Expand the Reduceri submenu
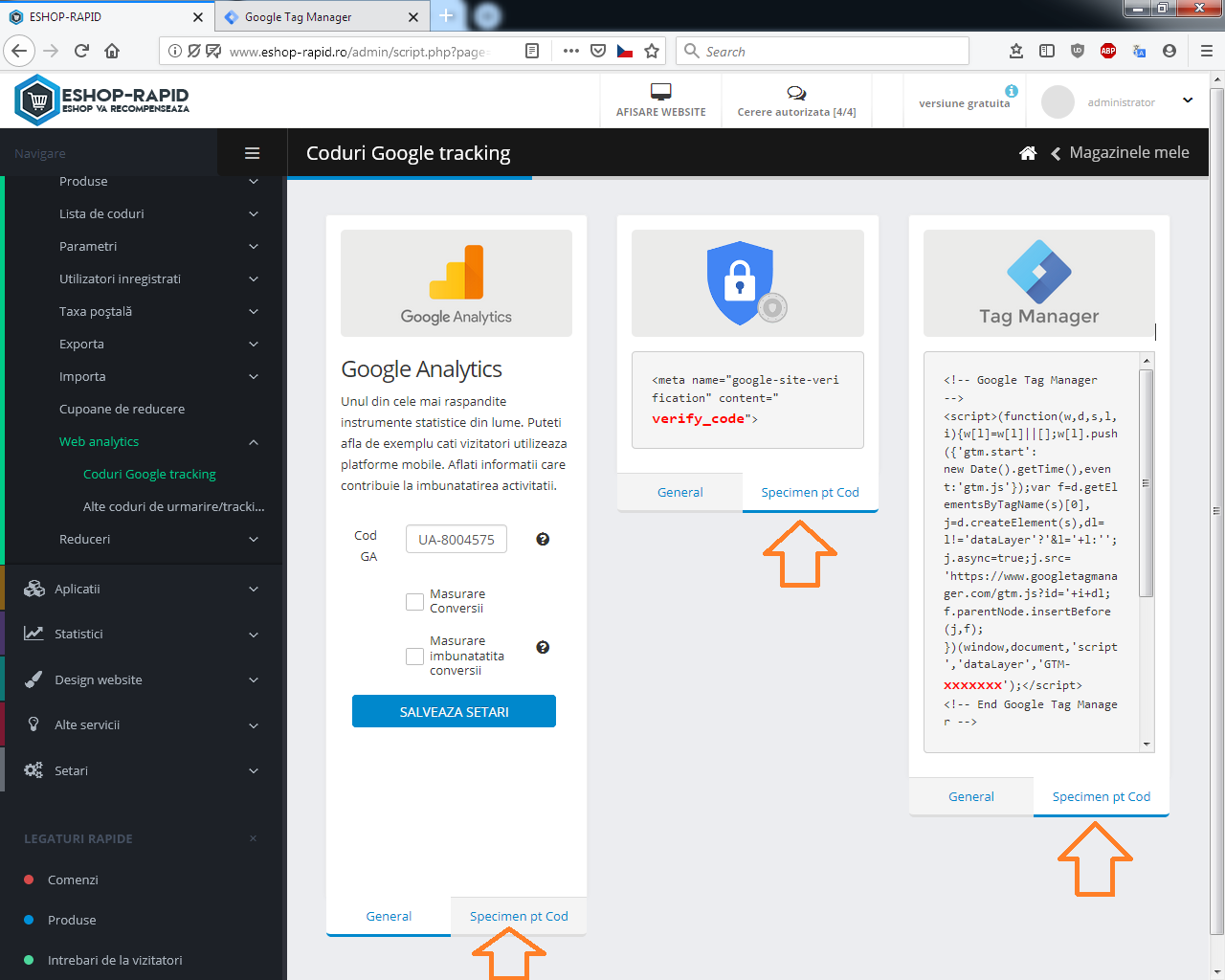This screenshot has width=1225, height=980. click(254, 539)
